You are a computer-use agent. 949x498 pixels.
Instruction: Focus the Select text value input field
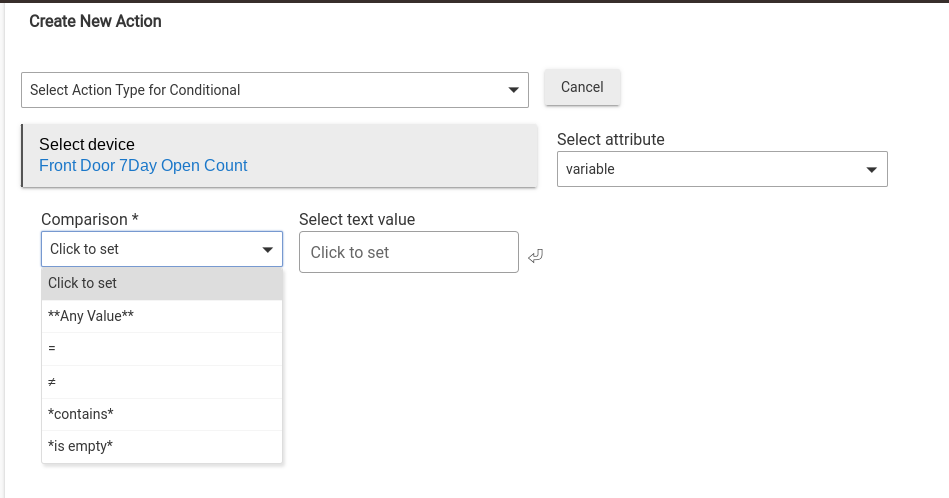pos(408,252)
